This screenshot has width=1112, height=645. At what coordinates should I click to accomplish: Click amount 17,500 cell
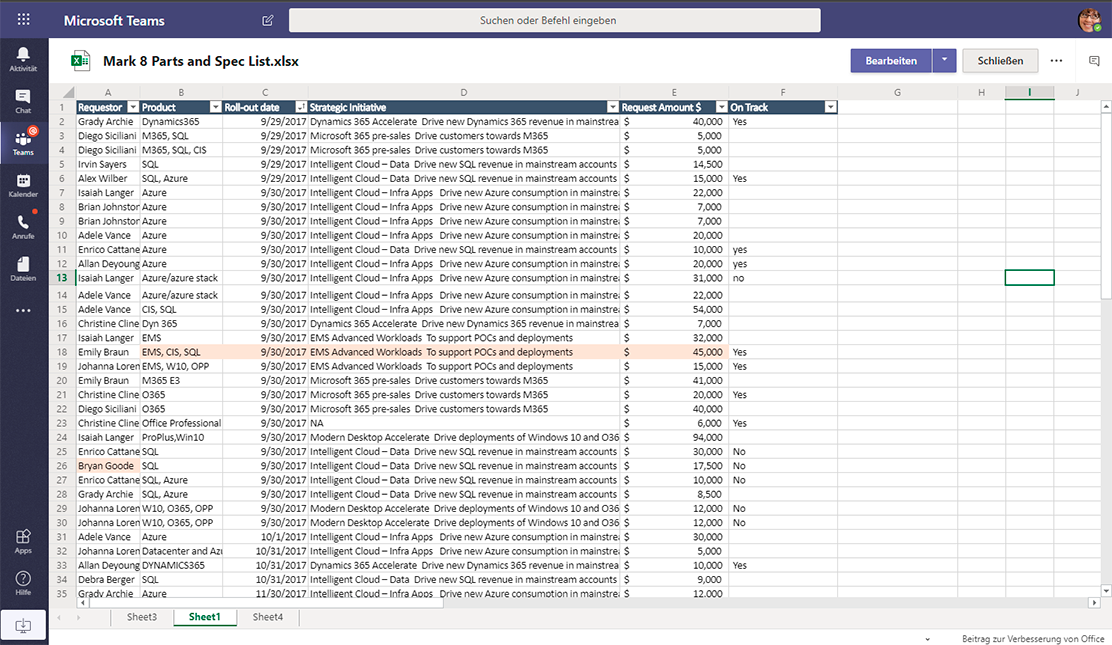click(x=674, y=465)
